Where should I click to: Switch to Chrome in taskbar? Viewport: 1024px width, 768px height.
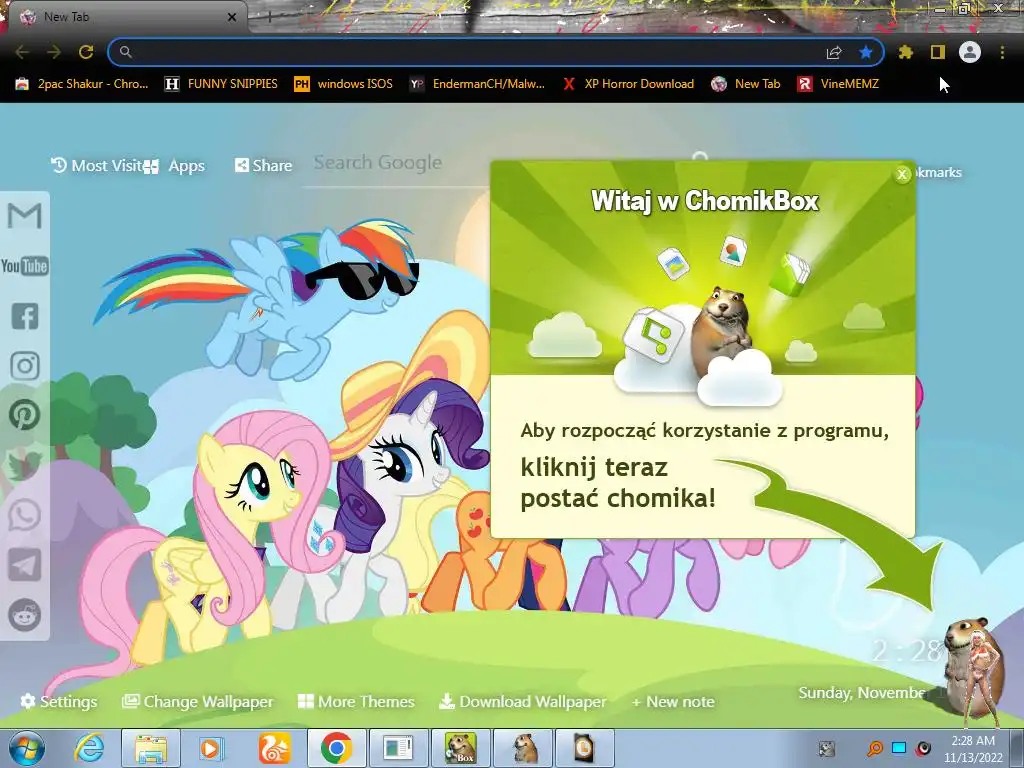pyautogui.click(x=336, y=748)
